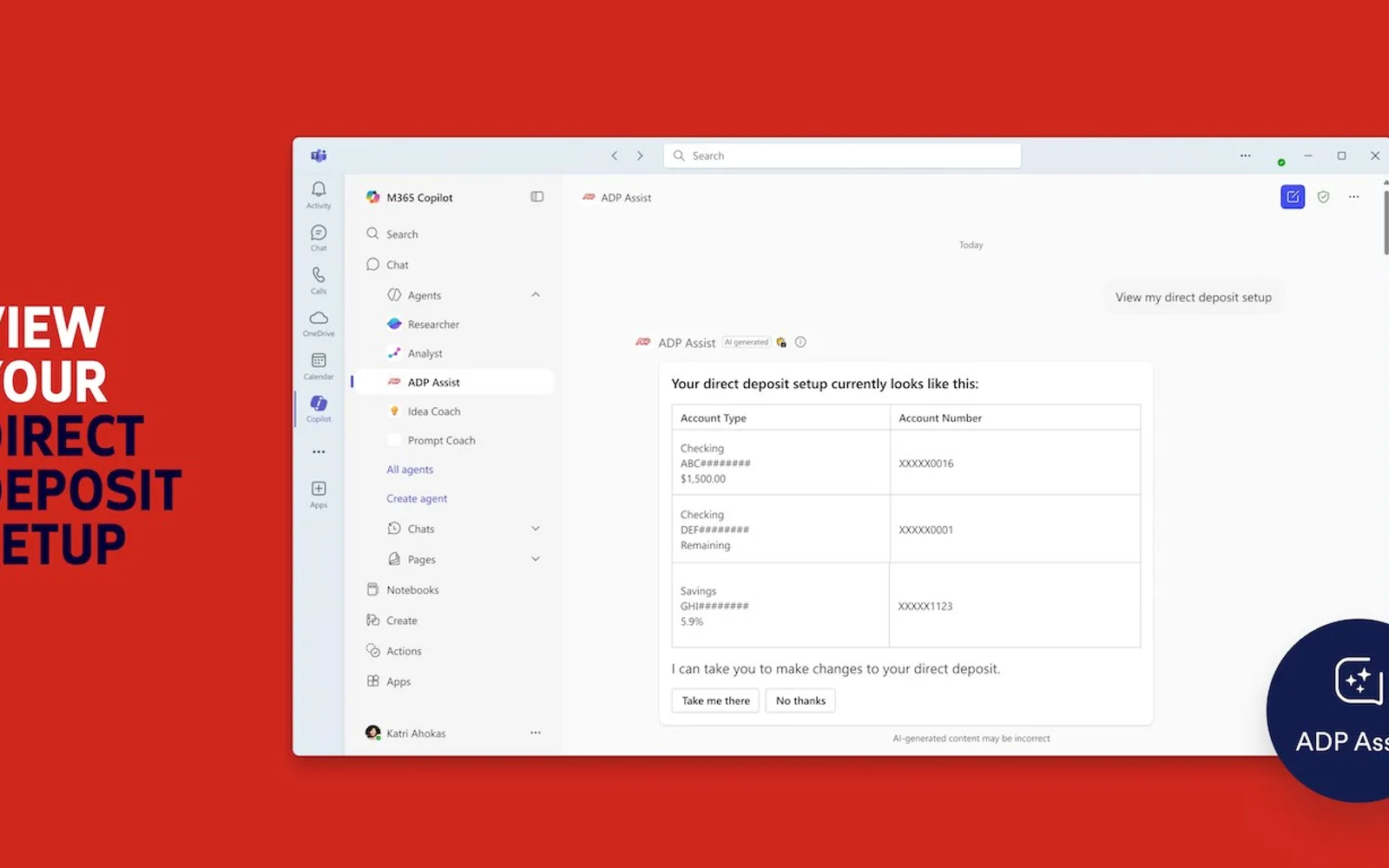Toggle the M365 Copilot sidebar panel
The height and width of the screenshot is (868, 1389).
pos(537,197)
